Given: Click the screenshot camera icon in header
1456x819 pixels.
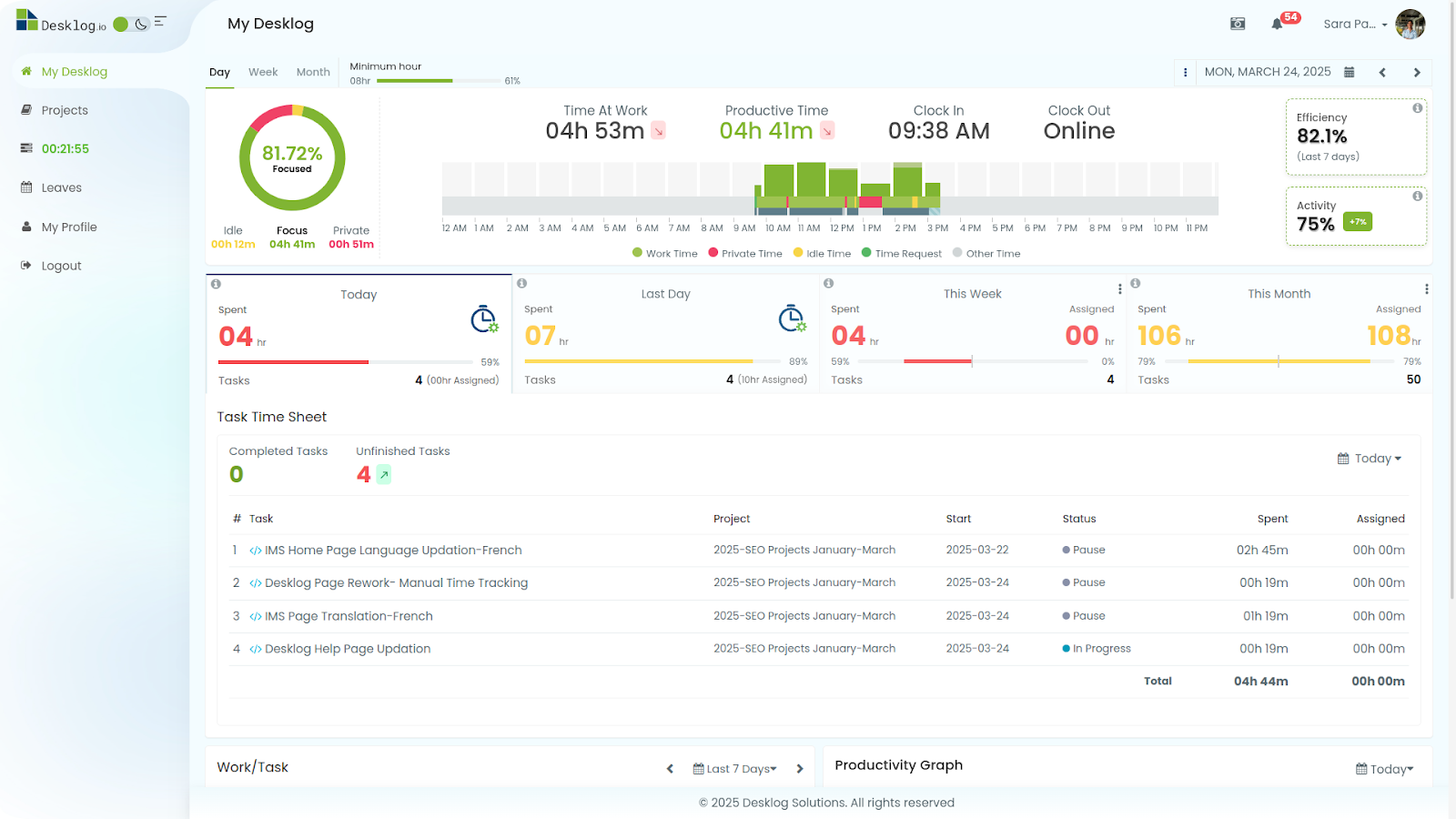Looking at the screenshot, I should pos(1238,24).
